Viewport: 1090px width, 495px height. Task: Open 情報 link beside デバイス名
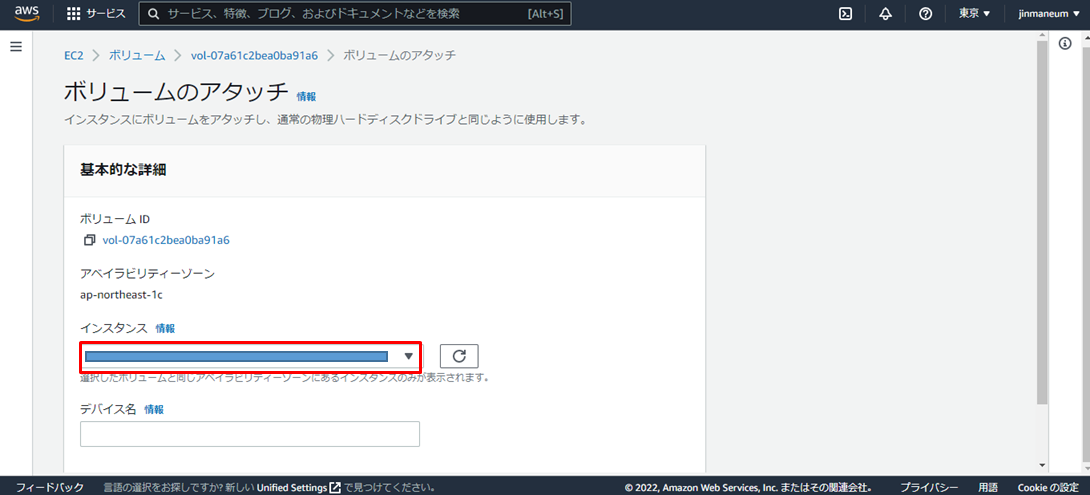tap(154, 409)
